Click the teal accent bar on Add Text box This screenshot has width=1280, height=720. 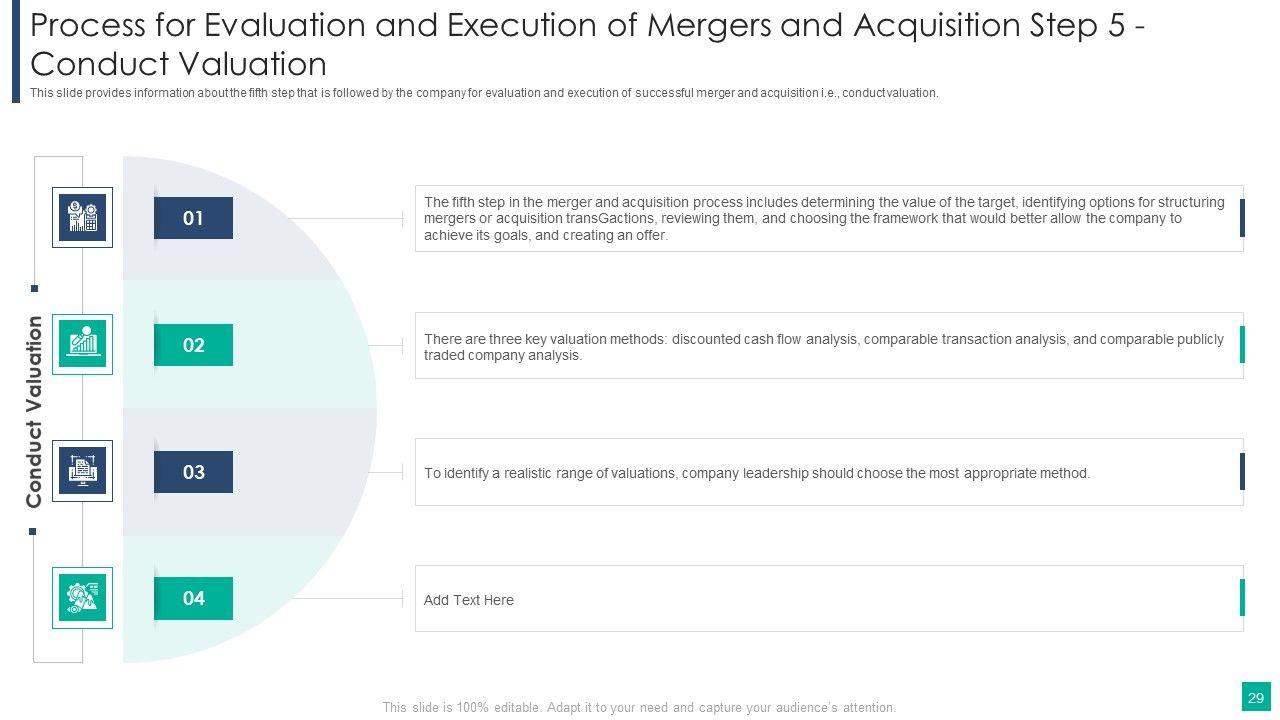(x=1242, y=598)
